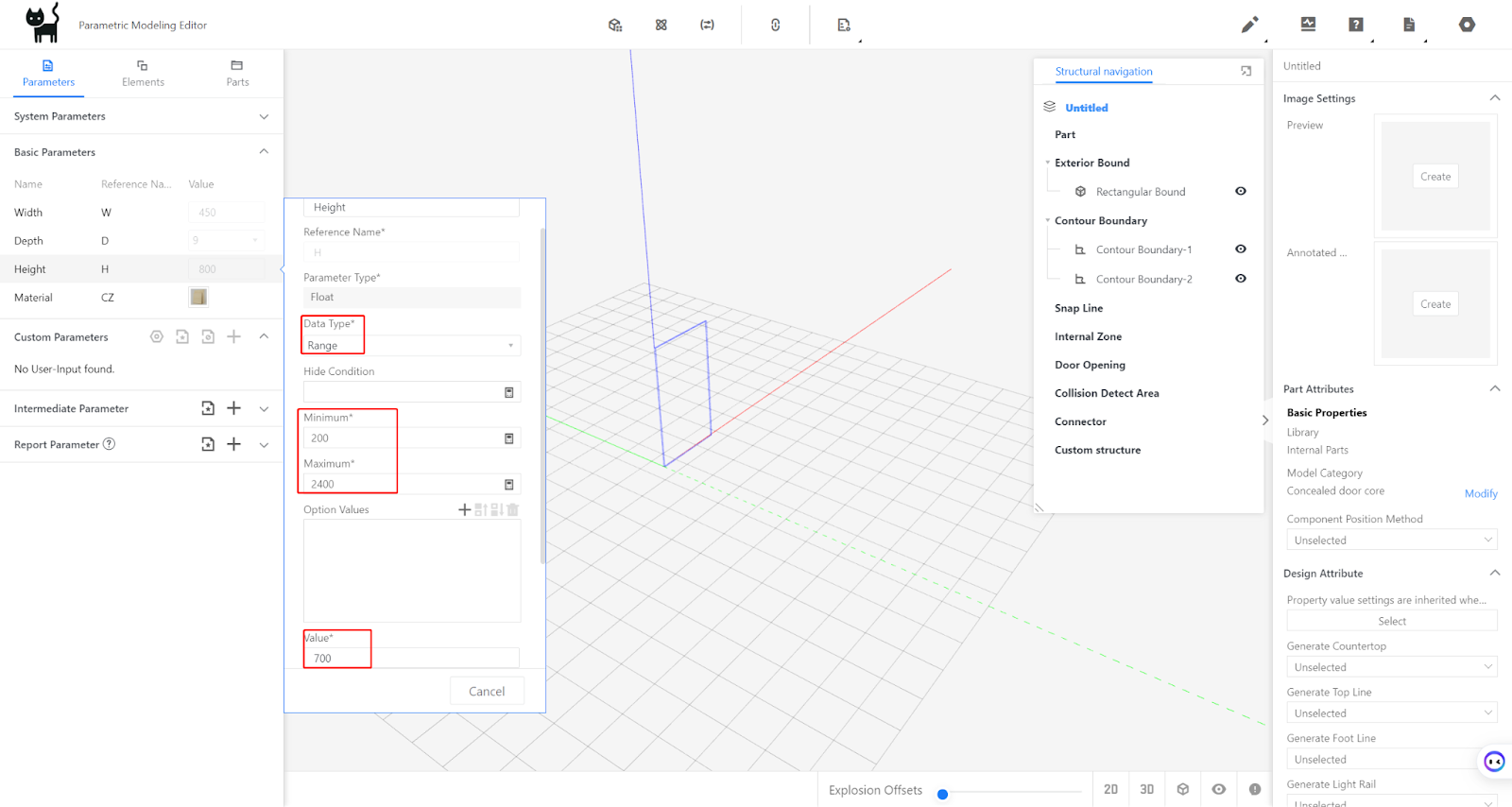The height and width of the screenshot is (807, 1512).
Task: Expand the System Parameters section
Action: coord(264,116)
